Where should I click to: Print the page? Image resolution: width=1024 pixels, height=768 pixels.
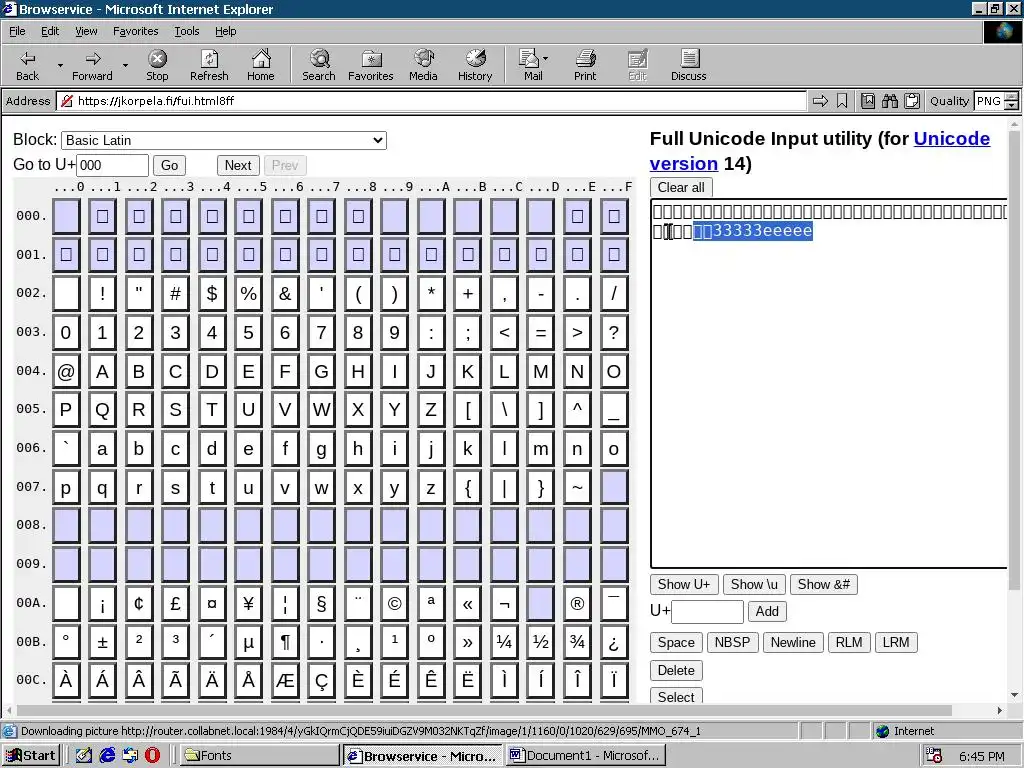click(x=585, y=65)
